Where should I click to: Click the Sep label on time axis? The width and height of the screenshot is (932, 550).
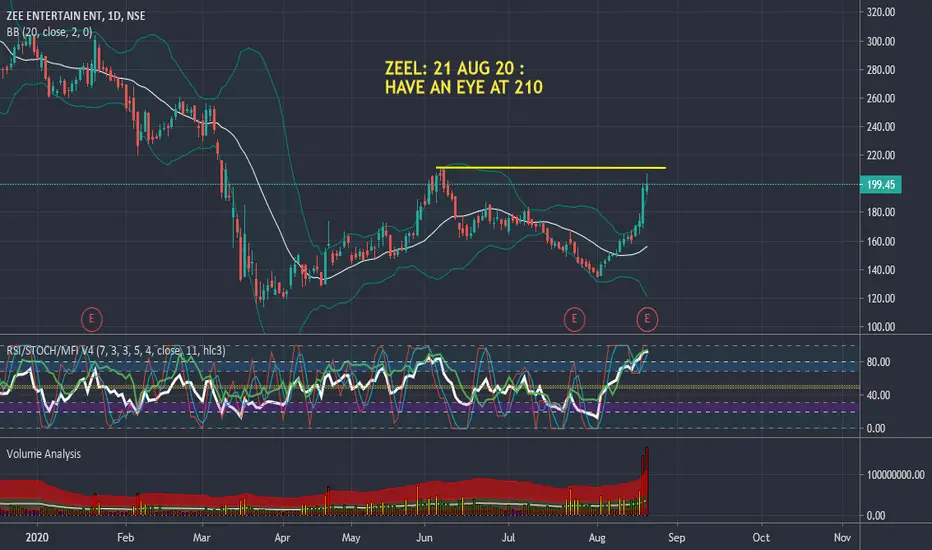point(676,538)
